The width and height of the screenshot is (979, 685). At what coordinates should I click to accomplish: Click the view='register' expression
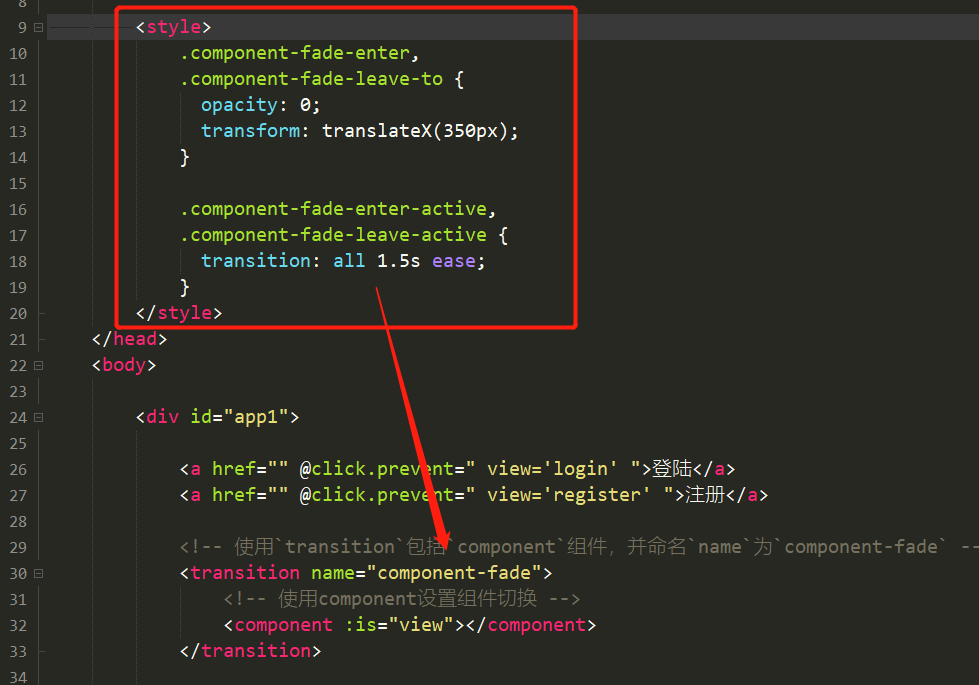569,495
